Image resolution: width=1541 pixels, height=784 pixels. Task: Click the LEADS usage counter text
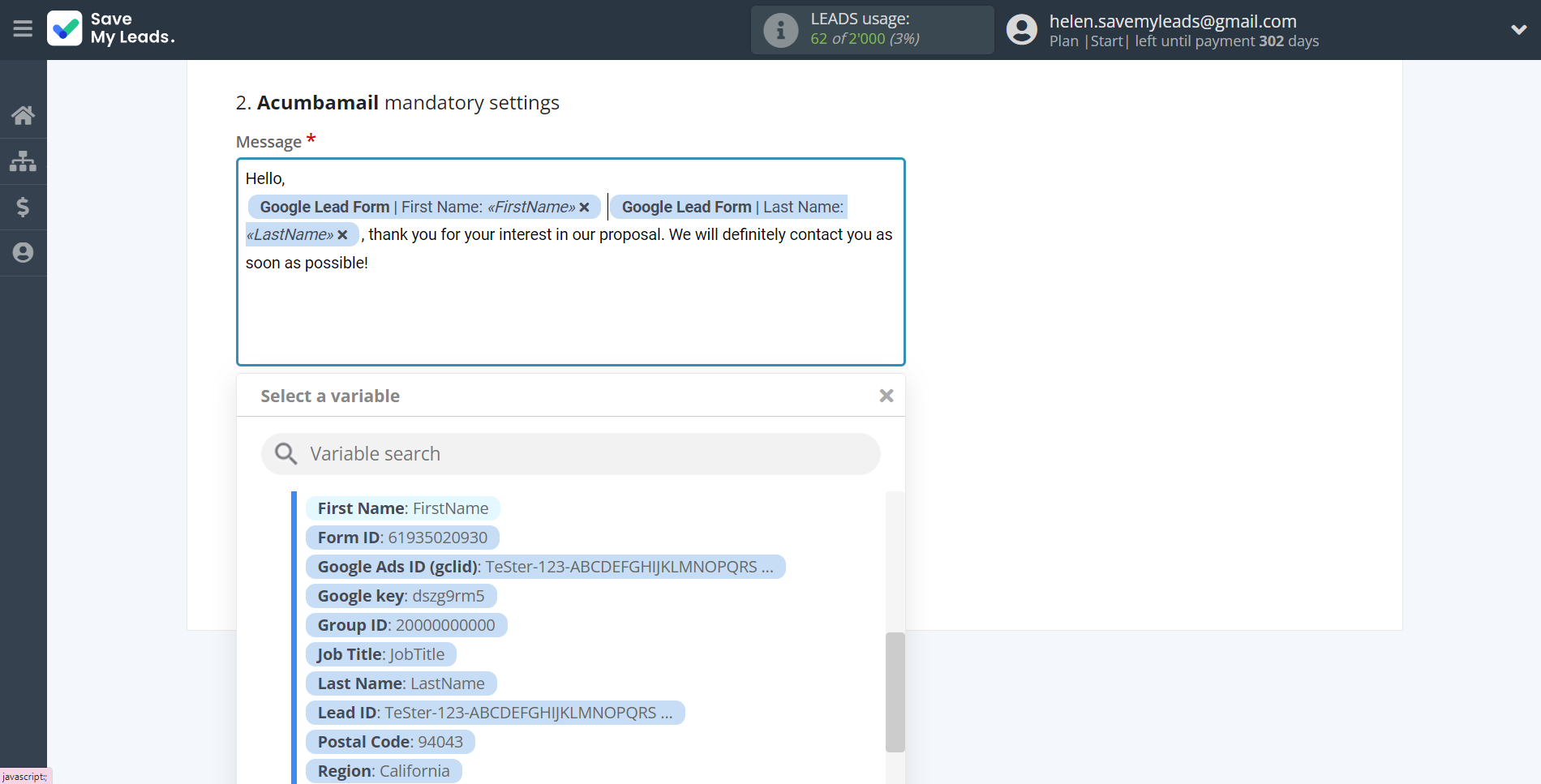coord(865,39)
